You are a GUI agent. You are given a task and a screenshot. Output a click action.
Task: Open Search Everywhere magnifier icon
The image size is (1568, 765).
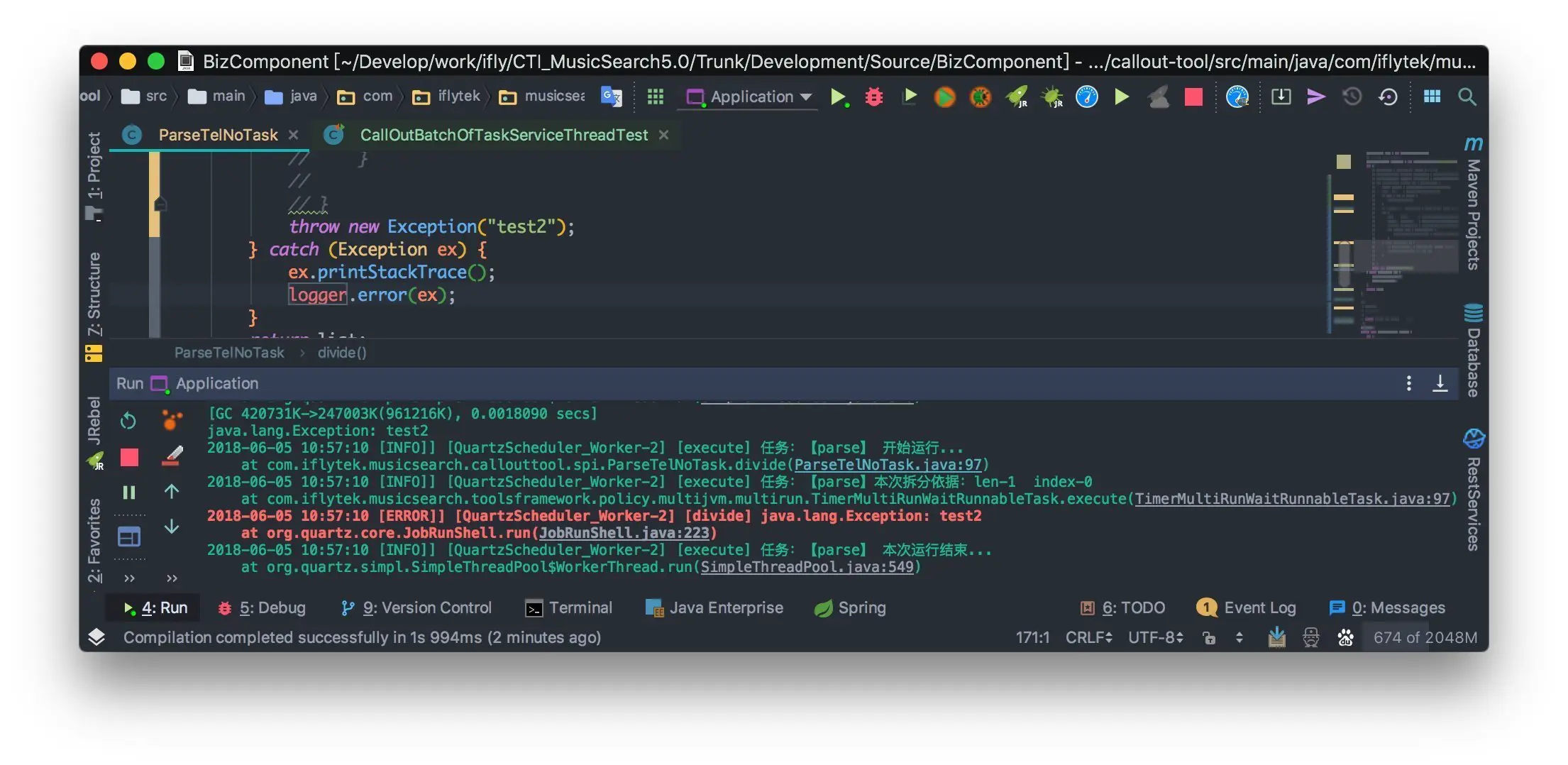1467,97
